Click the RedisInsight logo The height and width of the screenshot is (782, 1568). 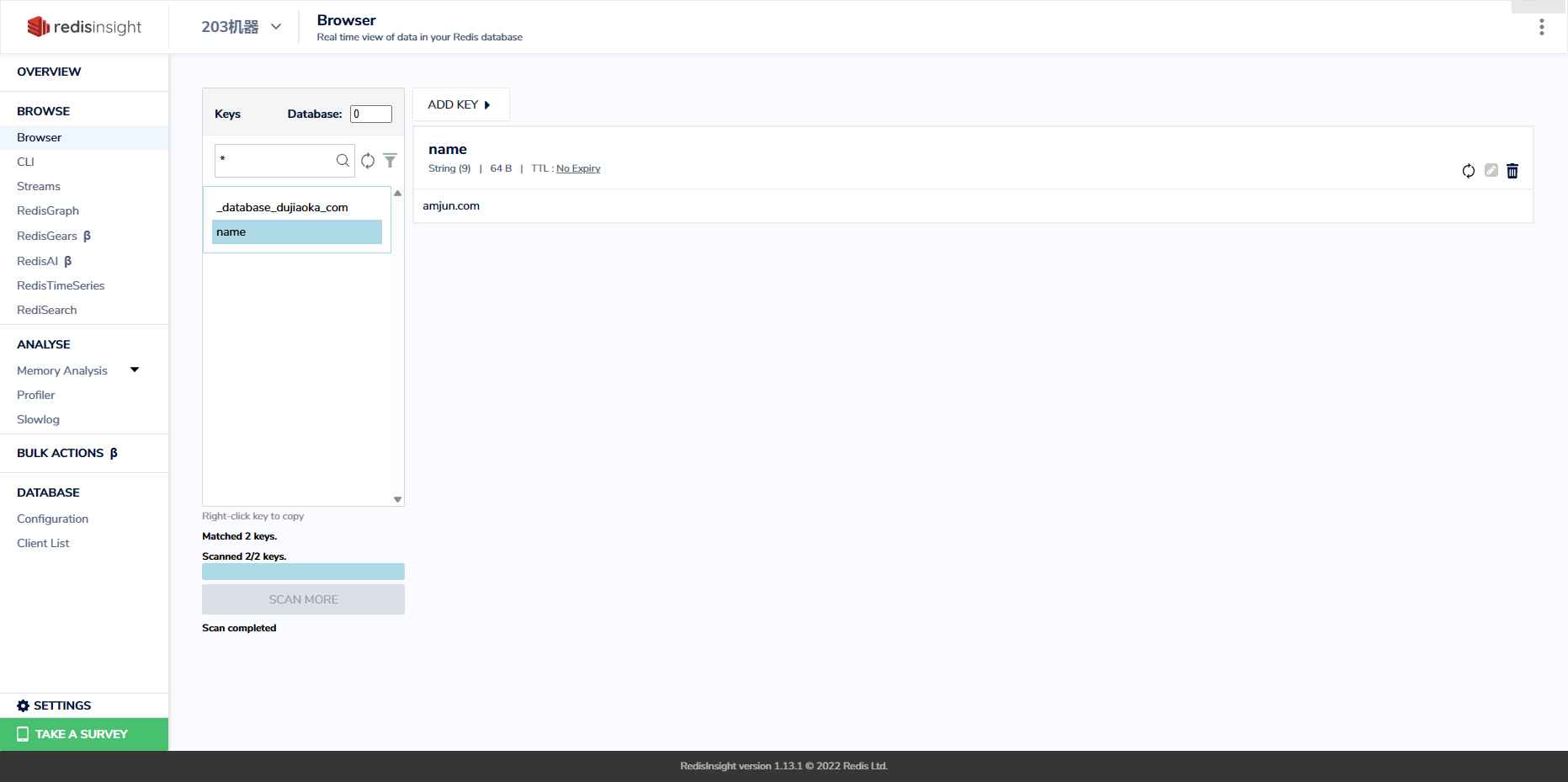pyautogui.click(x=84, y=26)
